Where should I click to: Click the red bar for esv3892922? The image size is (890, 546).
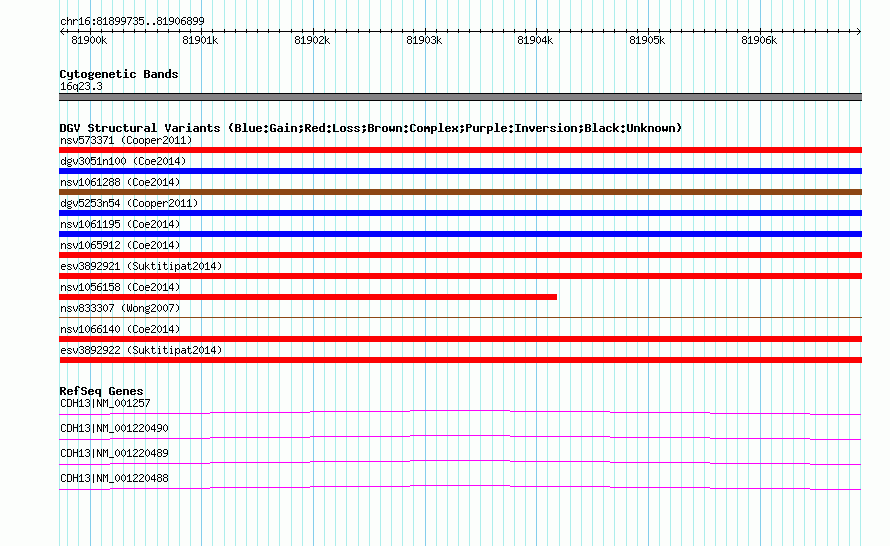pyautogui.click(x=460, y=360)
